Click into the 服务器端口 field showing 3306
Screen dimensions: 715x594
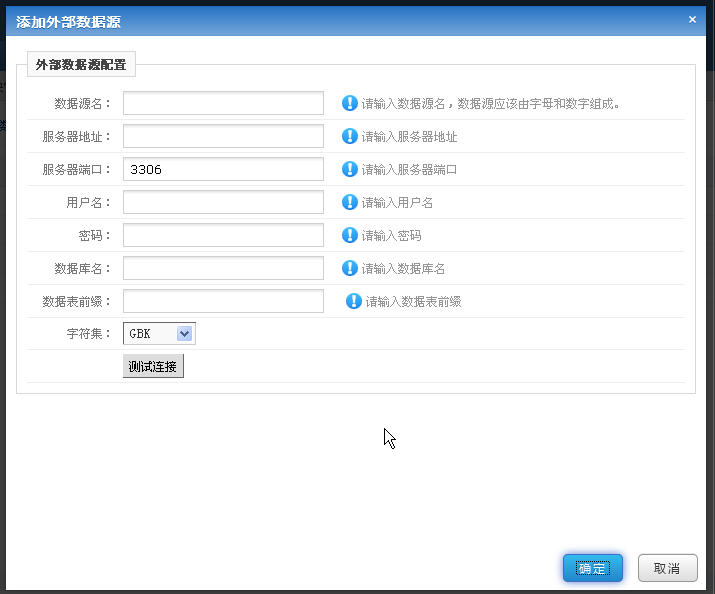pyautogui.click(x=223, y=169)
